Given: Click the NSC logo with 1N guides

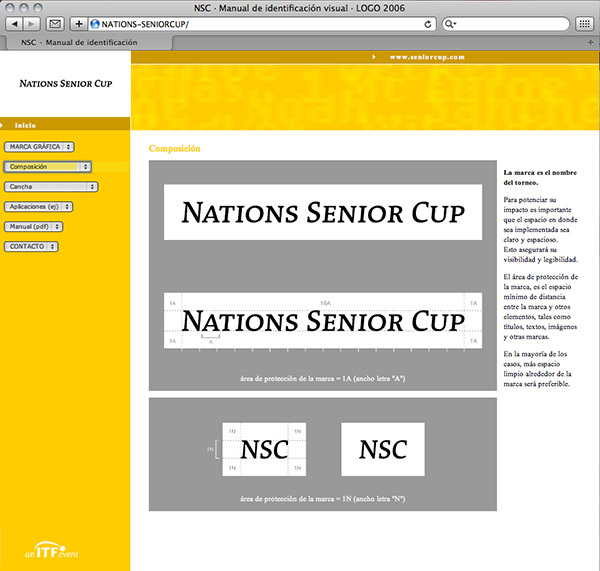Looking at the screenshot, I should pyautogui.click(x=264, y=449).
